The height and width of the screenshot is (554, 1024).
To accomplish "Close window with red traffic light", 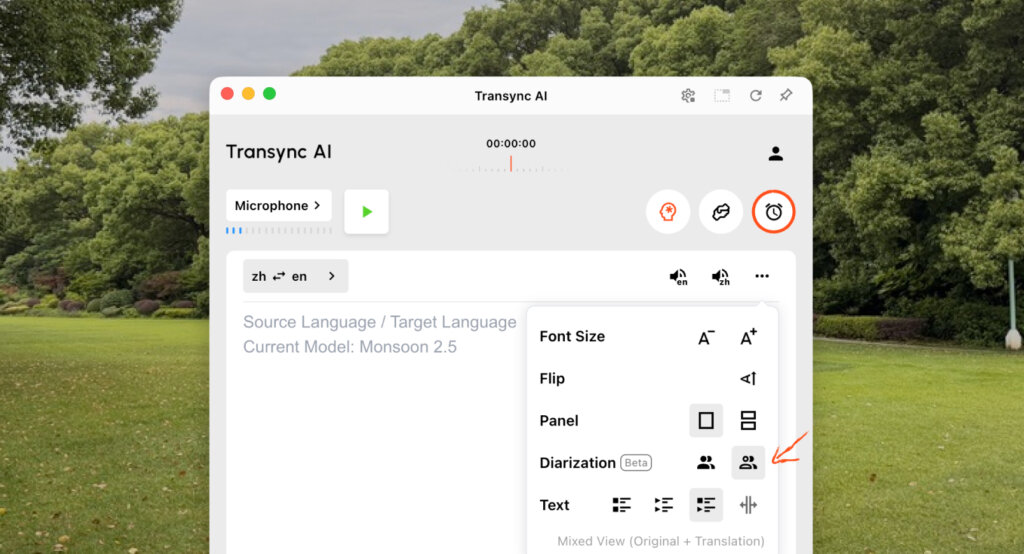I will 227,93.
